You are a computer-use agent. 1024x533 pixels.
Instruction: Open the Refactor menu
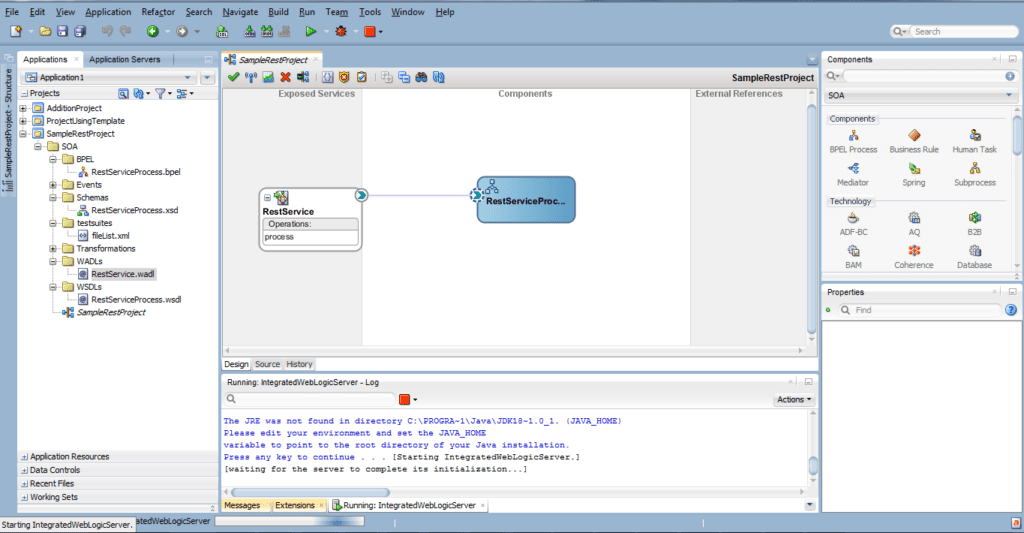pyautogui.click(x=158, y=12)
